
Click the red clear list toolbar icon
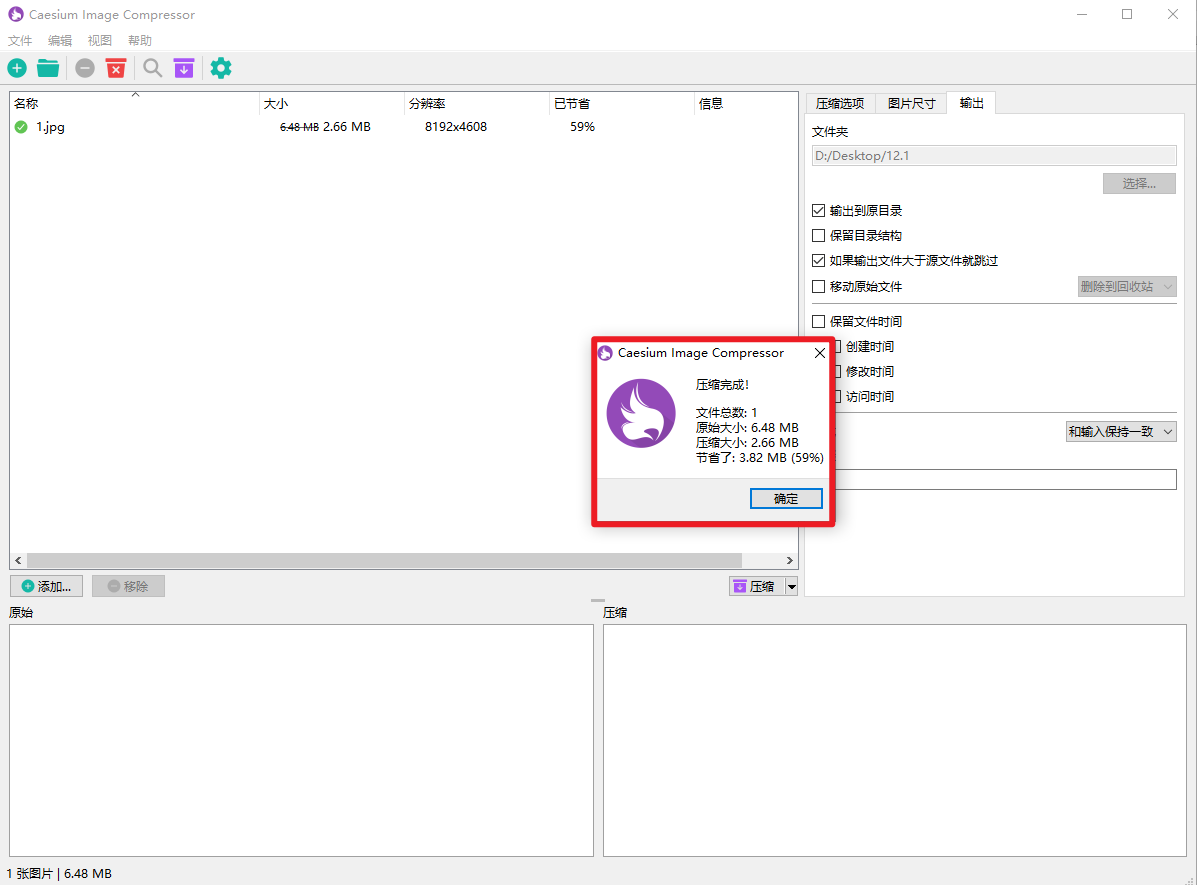116,68
